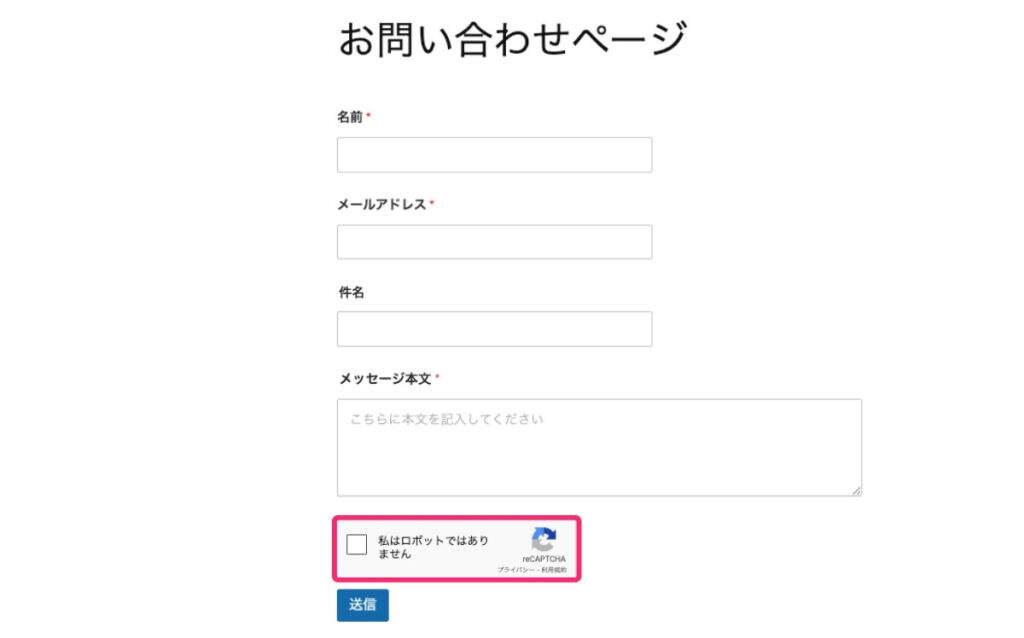Check the 私はロボットではありません checkbox
The height and width of the screenshot is (638, 1024).
pyautogui.click(x=357, y=544)
